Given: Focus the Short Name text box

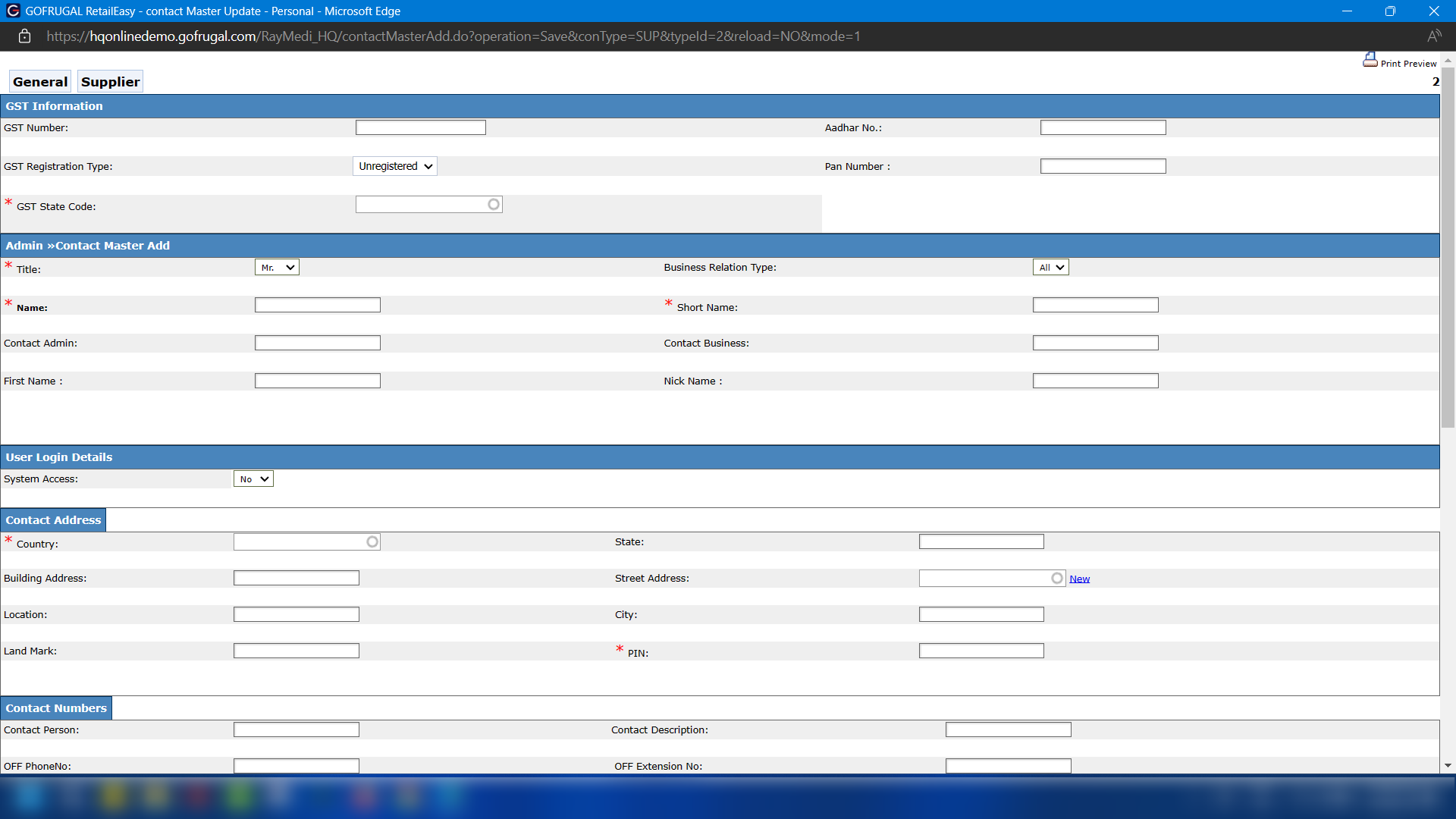Looking at the screenshot, I should pos(1095,306).
